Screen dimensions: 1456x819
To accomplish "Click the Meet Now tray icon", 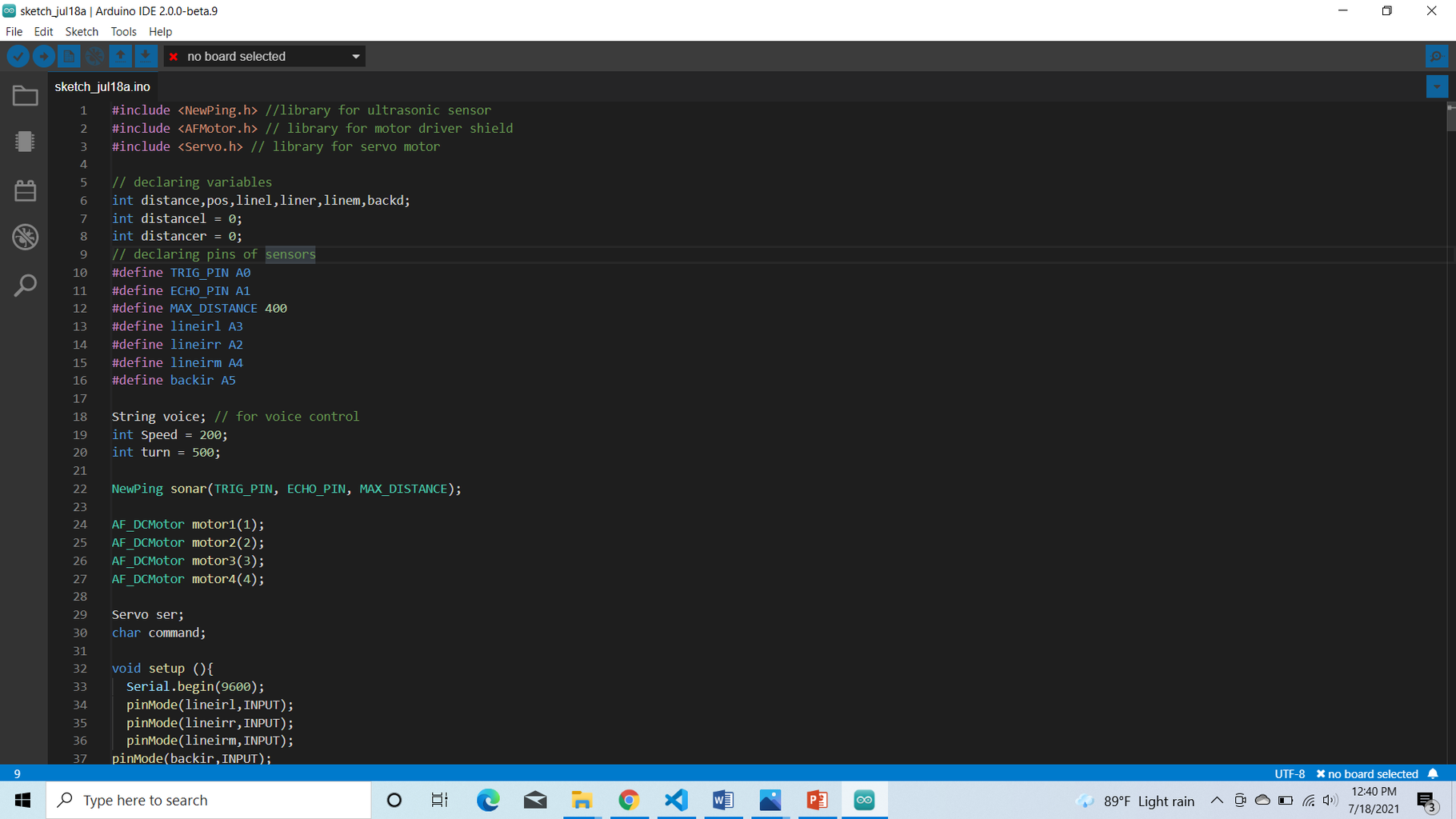I will pos(1240,801).
